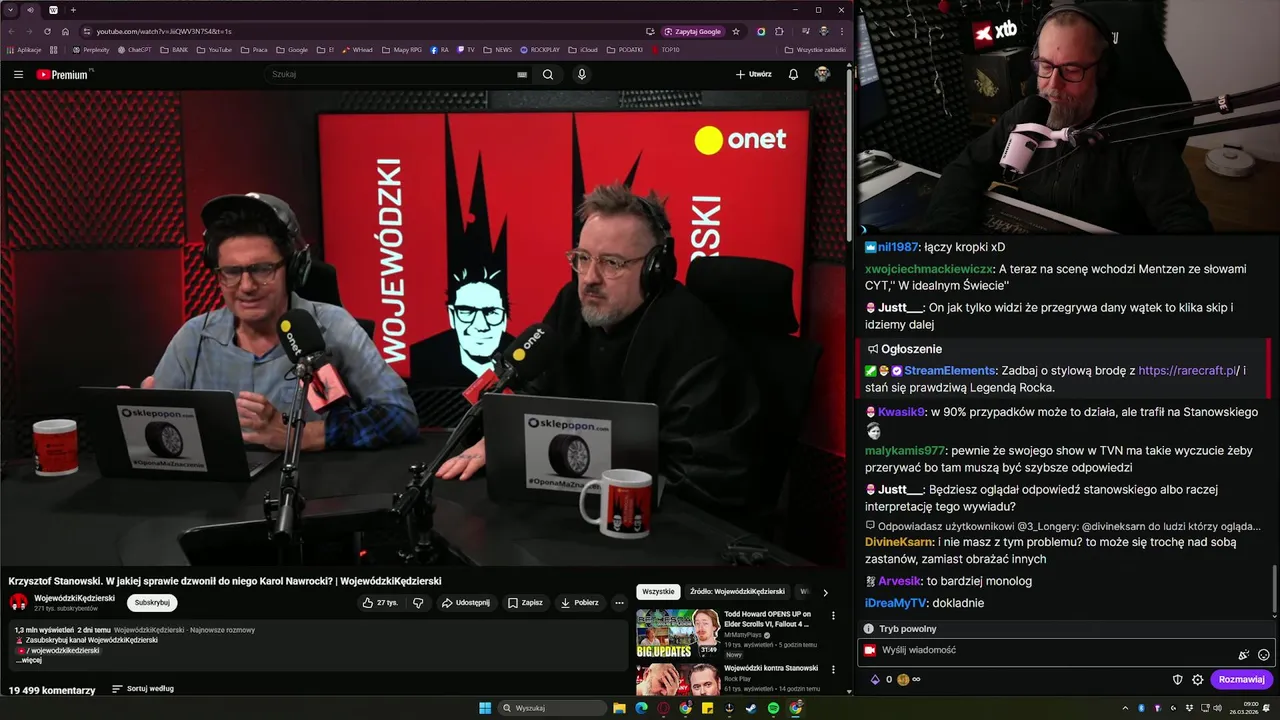Open Twitch chat settings gear

(x=1198, y=680)
